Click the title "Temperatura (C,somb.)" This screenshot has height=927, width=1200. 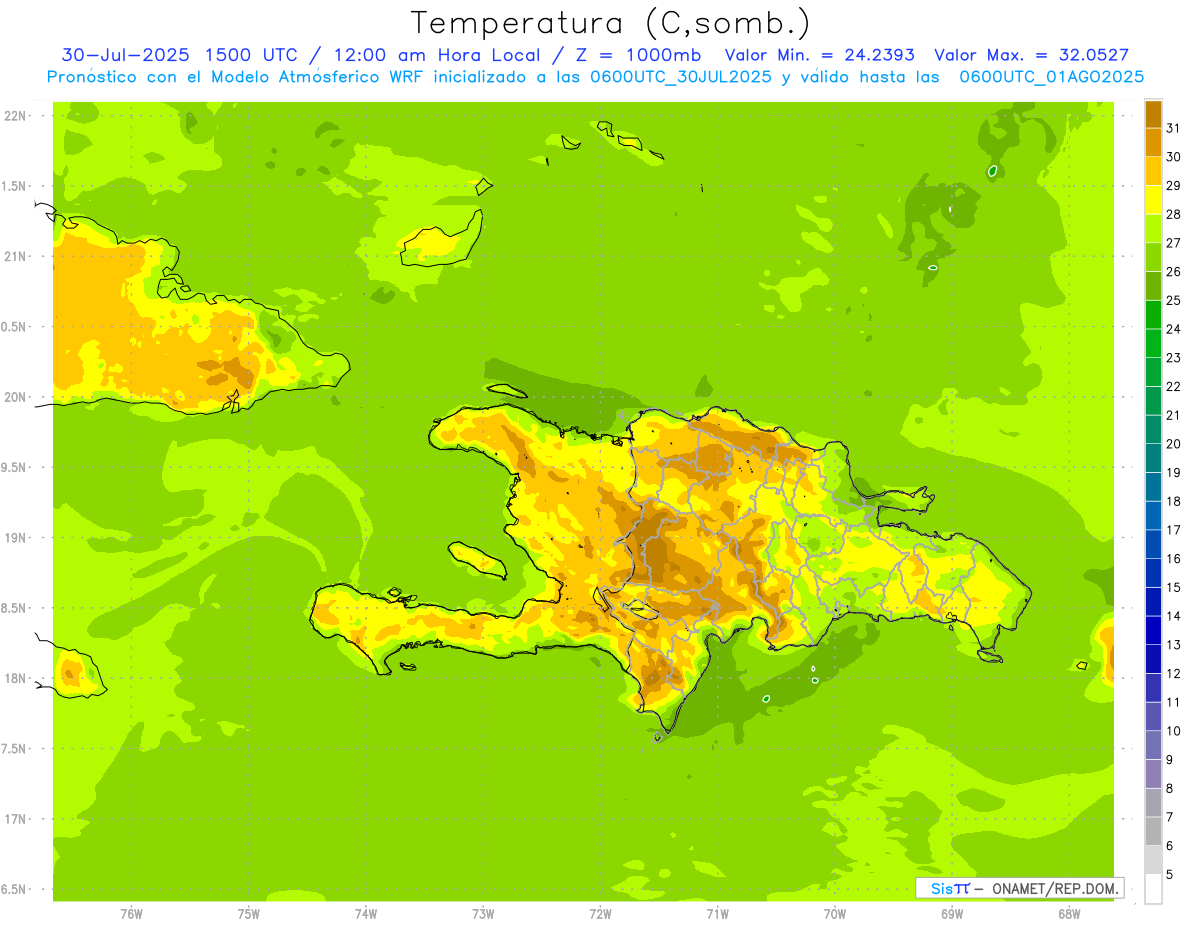(x=611, y=24)
